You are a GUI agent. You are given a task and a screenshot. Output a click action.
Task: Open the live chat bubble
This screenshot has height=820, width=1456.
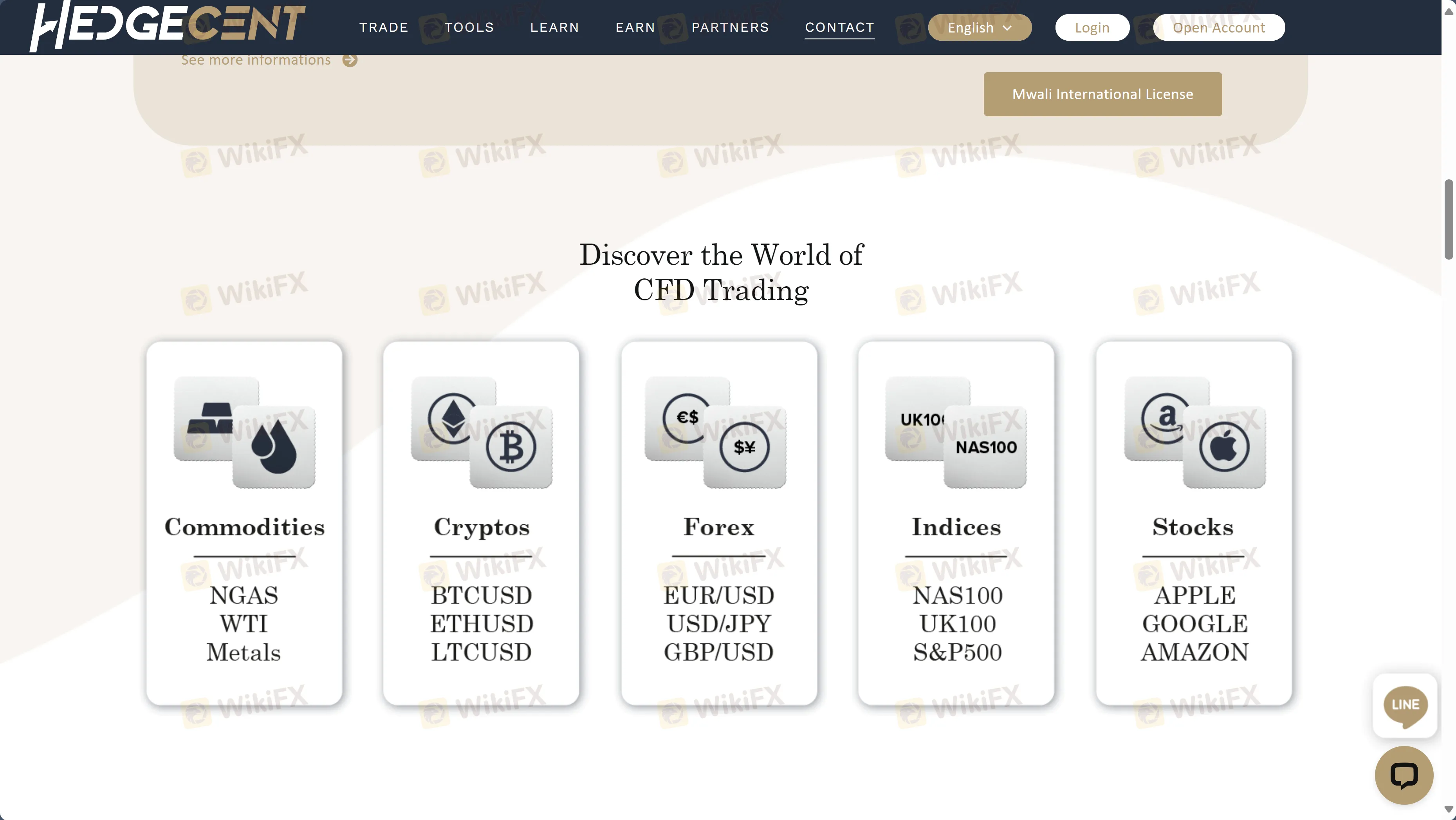point(1404,775)
